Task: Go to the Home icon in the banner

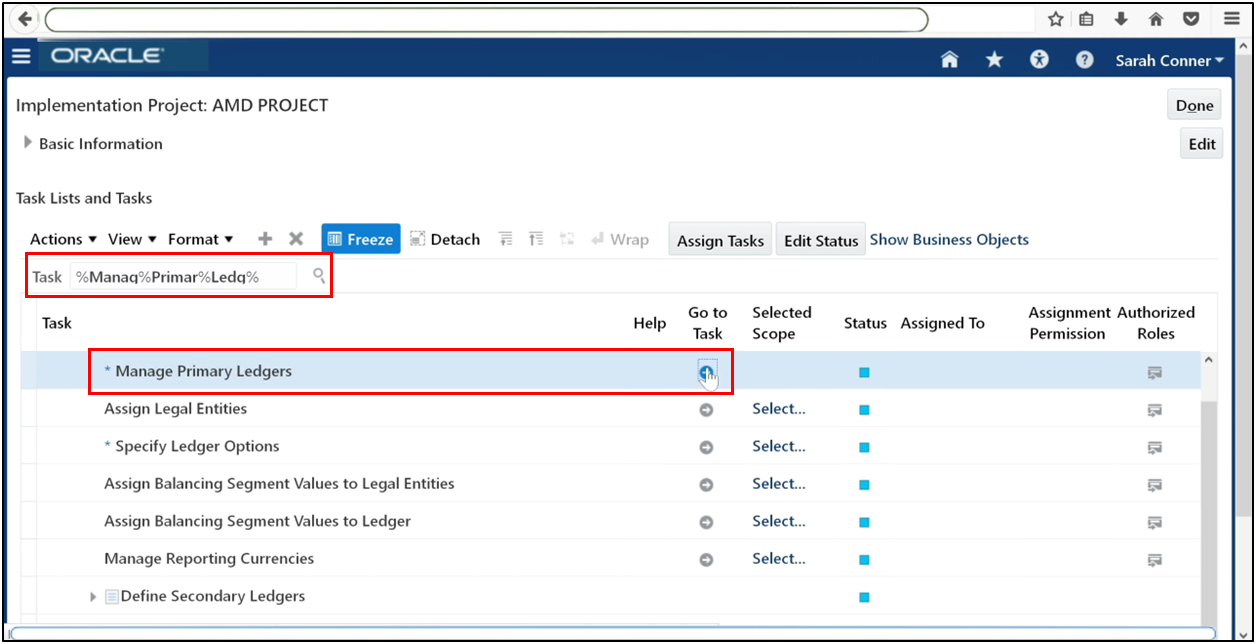Action: pyautogui.click(x=948, y=59)
